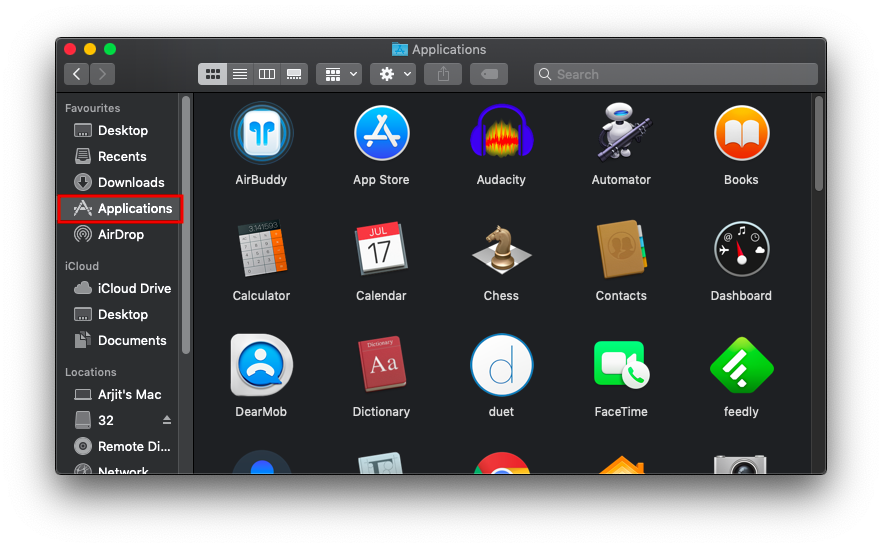Select the duet app icon
This screenshot has width=882, height=548.
(501, 365)
